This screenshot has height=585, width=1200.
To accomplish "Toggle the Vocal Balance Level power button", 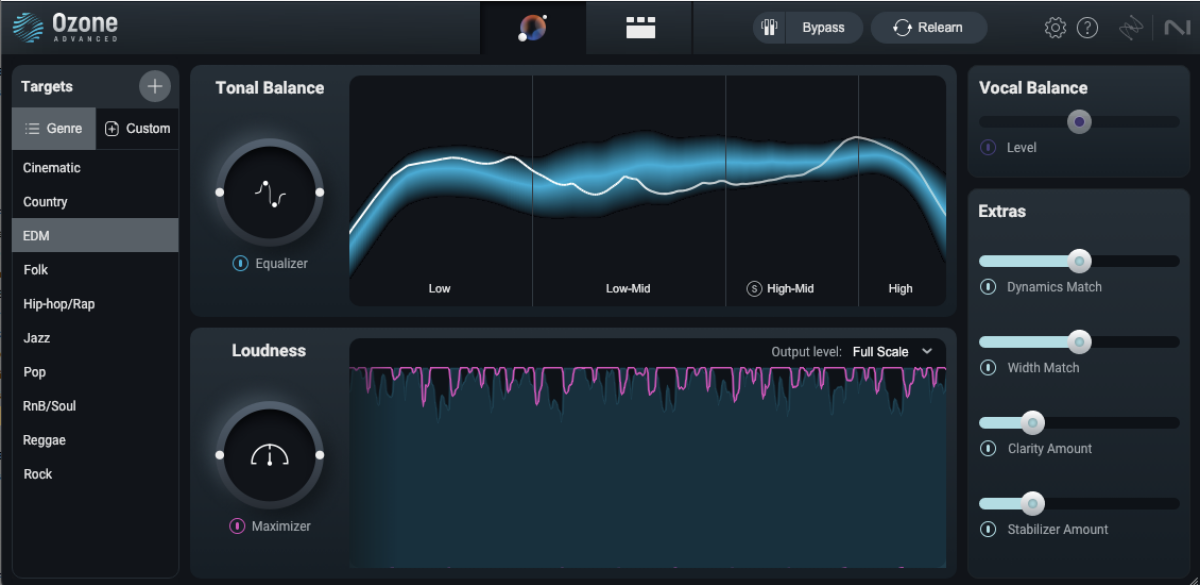I will pyautogui.click(x=988, y=148).
